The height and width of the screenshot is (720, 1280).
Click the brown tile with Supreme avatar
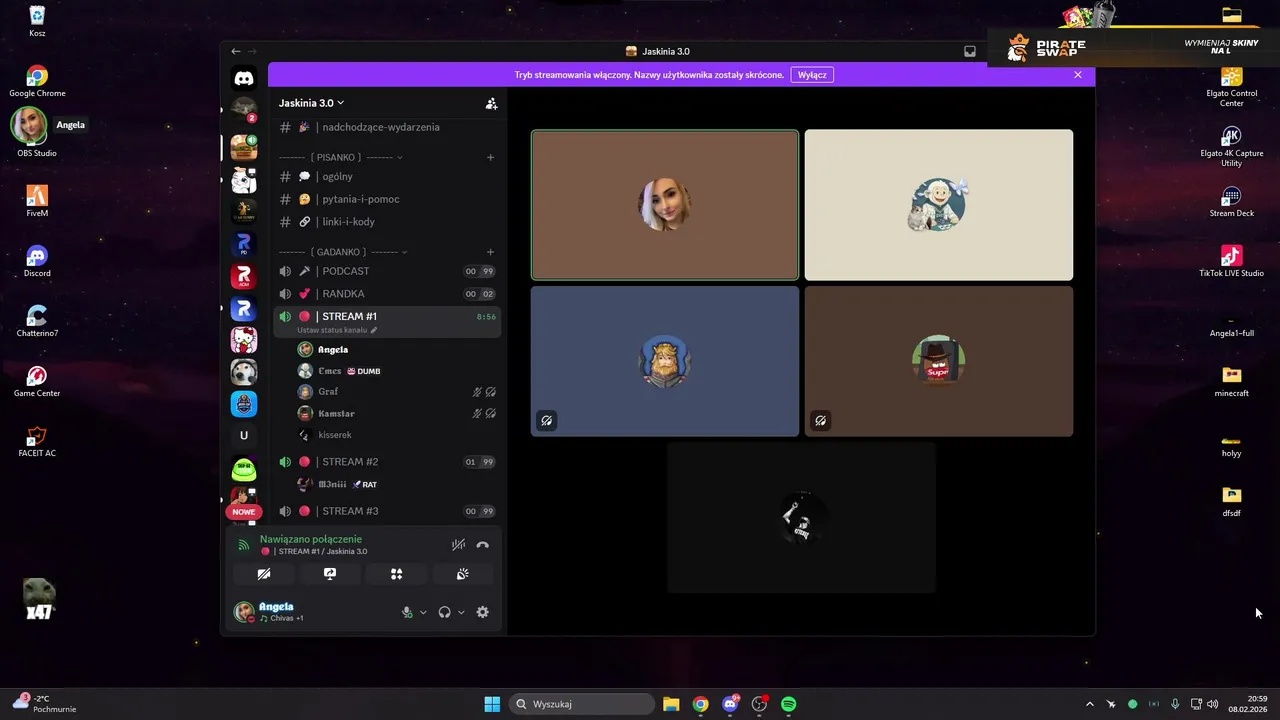pos(939,361)
